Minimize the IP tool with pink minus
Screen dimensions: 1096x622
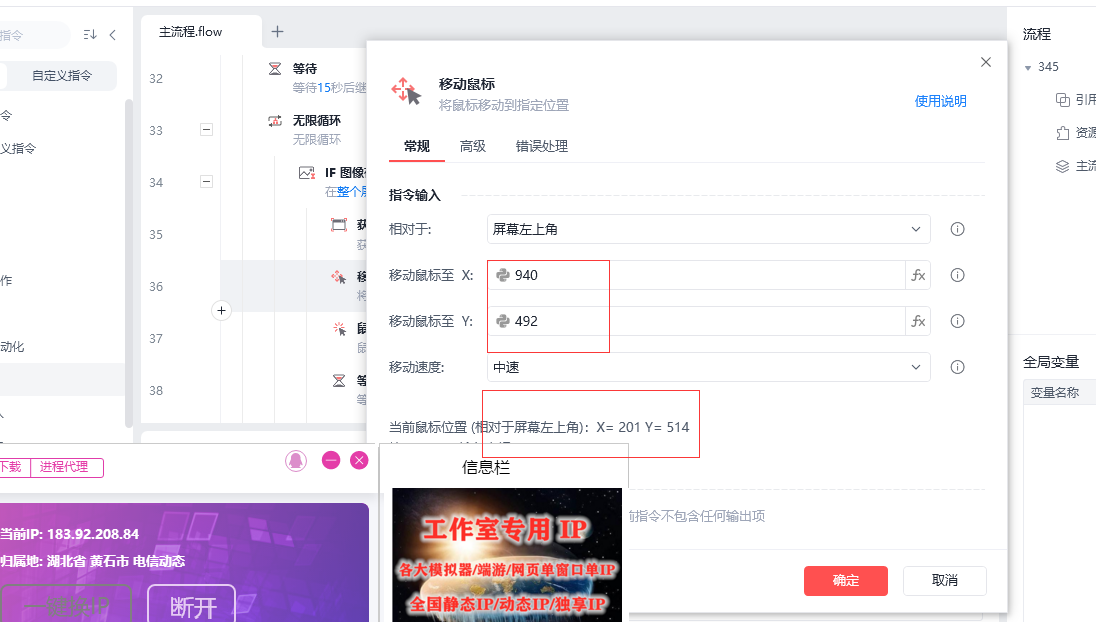(331, 460)
